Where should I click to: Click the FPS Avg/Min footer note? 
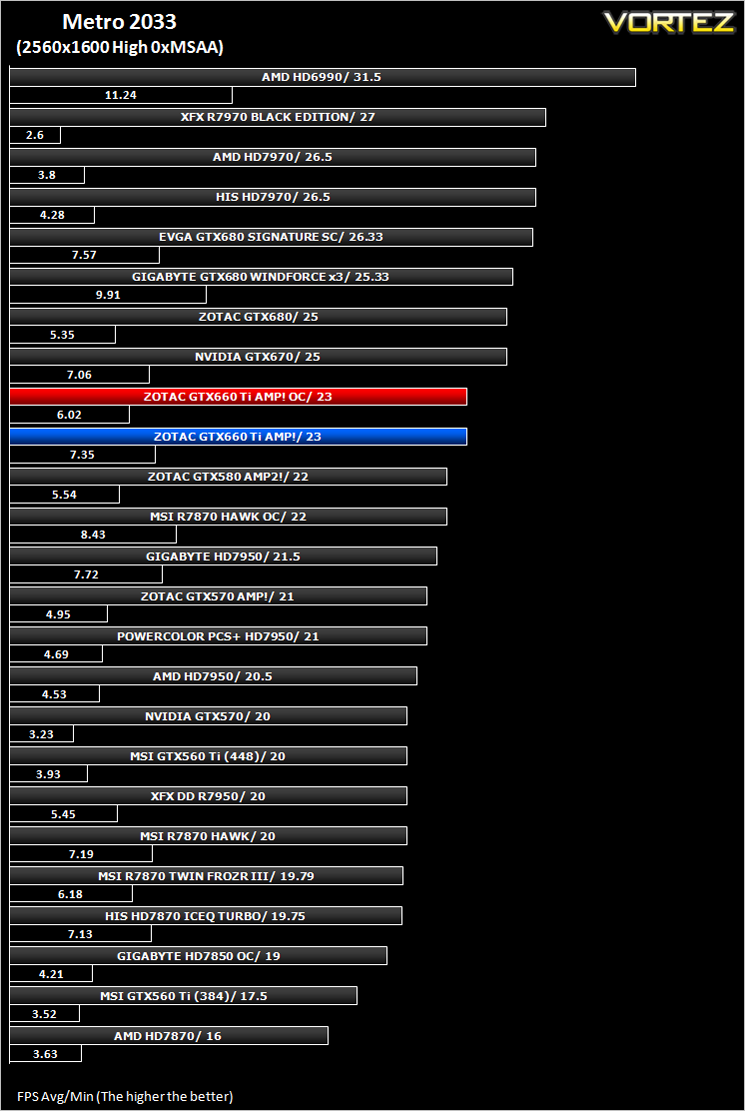[125, 1096]
